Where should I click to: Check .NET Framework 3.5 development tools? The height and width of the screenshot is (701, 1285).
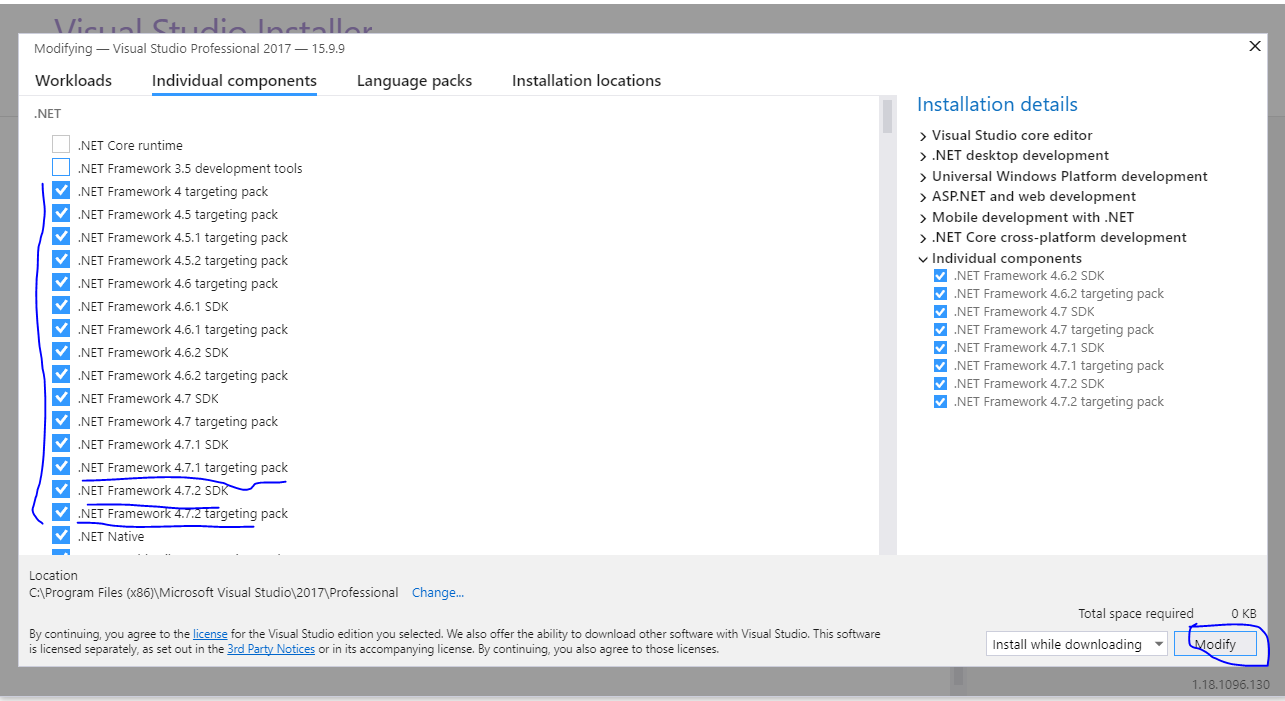pyautogui.click(x=60, y=167)
